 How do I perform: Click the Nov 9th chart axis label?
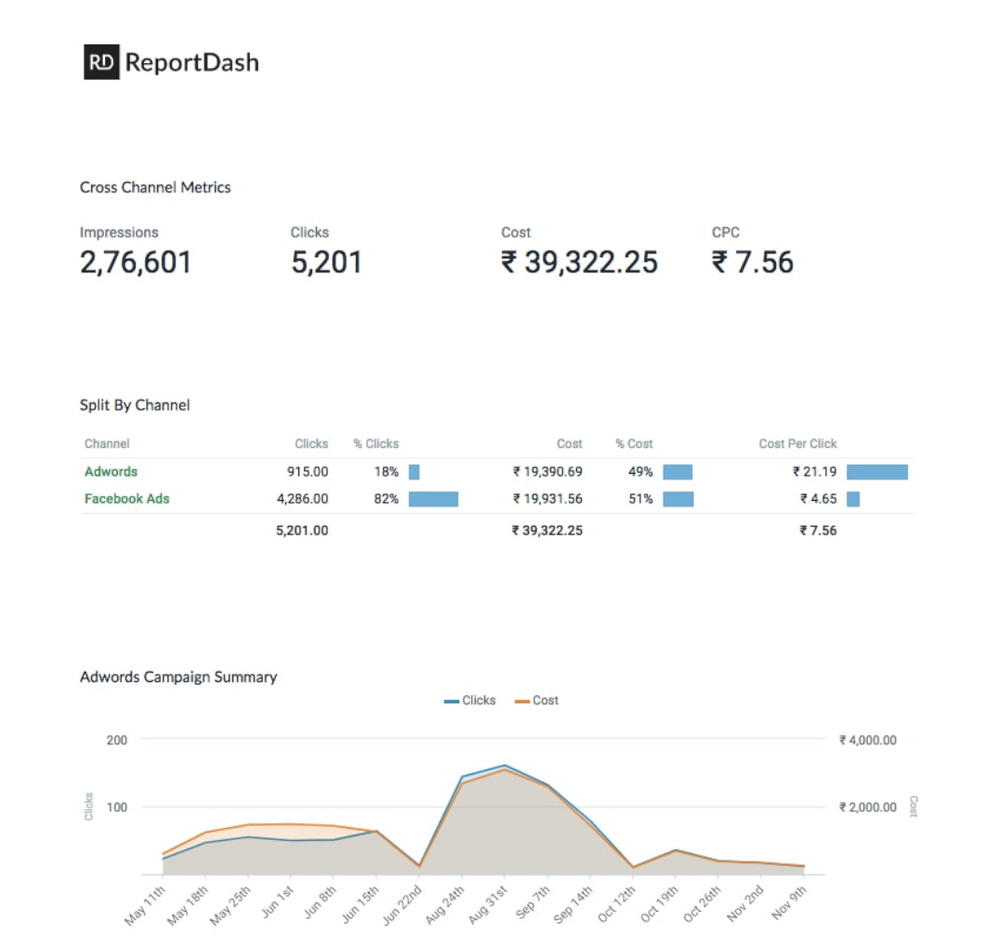click(789, 903)
